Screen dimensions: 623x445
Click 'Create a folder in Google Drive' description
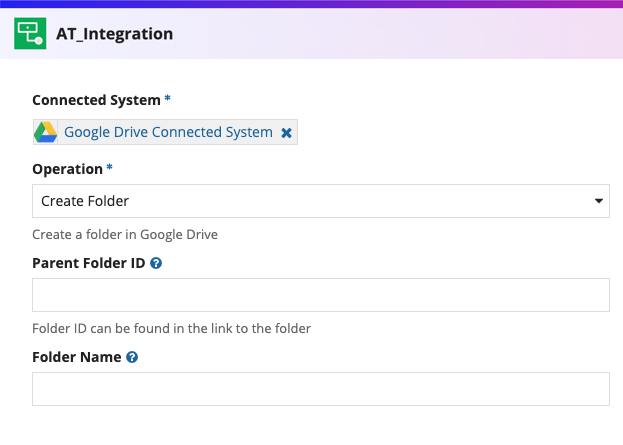[x=125, y=234]
